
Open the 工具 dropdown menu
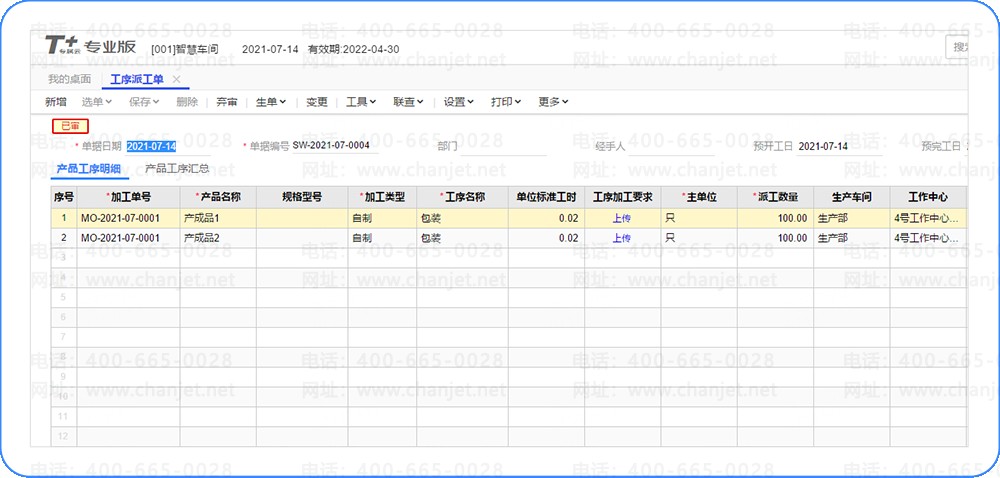(x=361, y=102)
